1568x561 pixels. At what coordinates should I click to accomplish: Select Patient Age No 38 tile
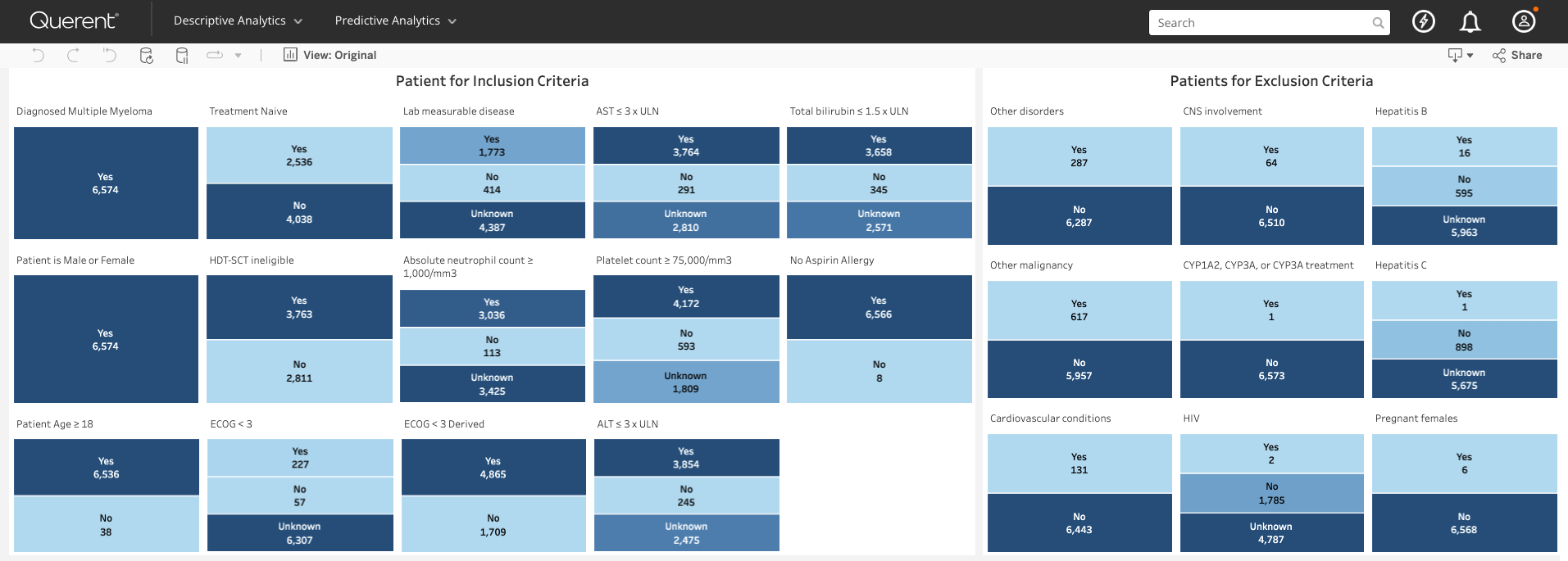(106, 524)
